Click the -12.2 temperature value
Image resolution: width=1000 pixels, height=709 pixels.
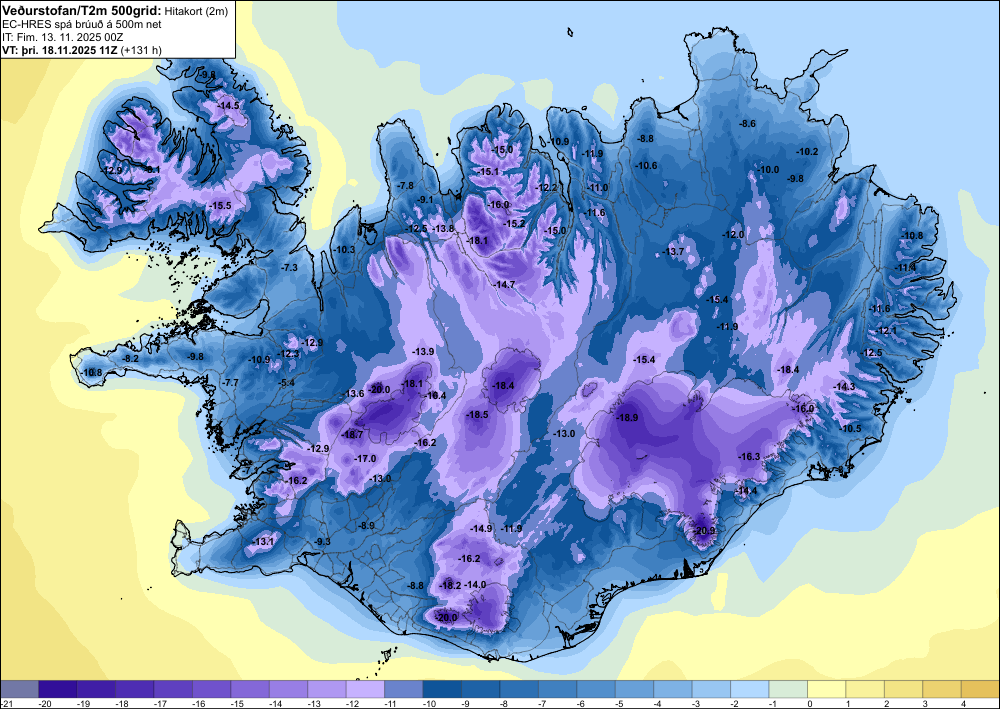[547, 187]
